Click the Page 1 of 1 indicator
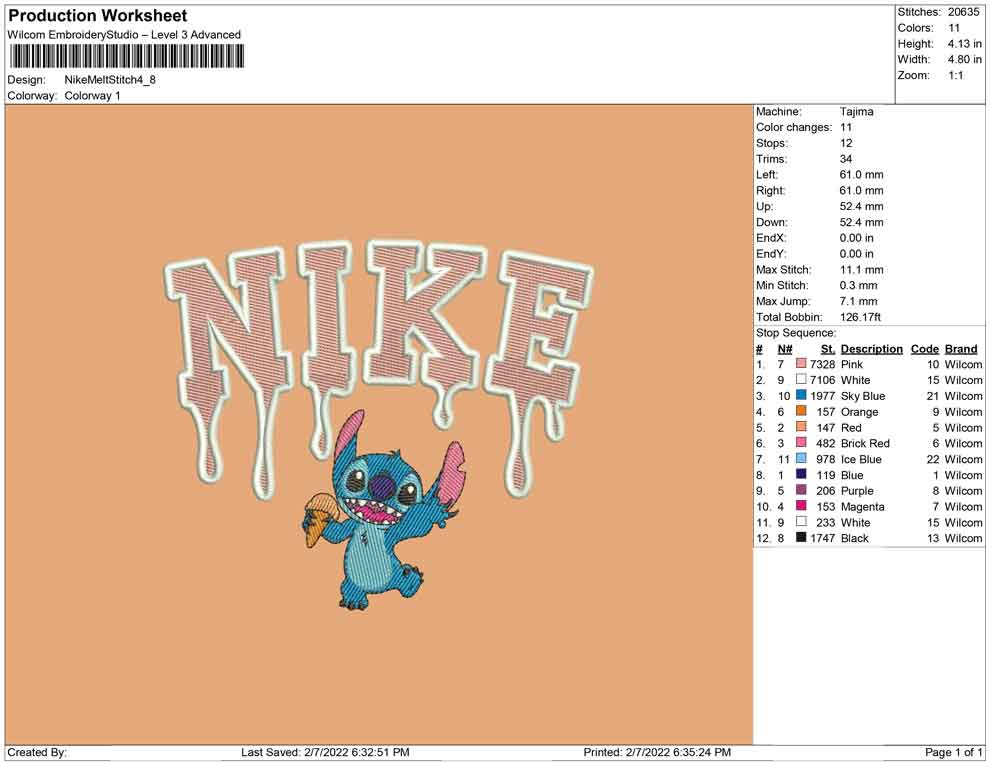 pos(953,752)
